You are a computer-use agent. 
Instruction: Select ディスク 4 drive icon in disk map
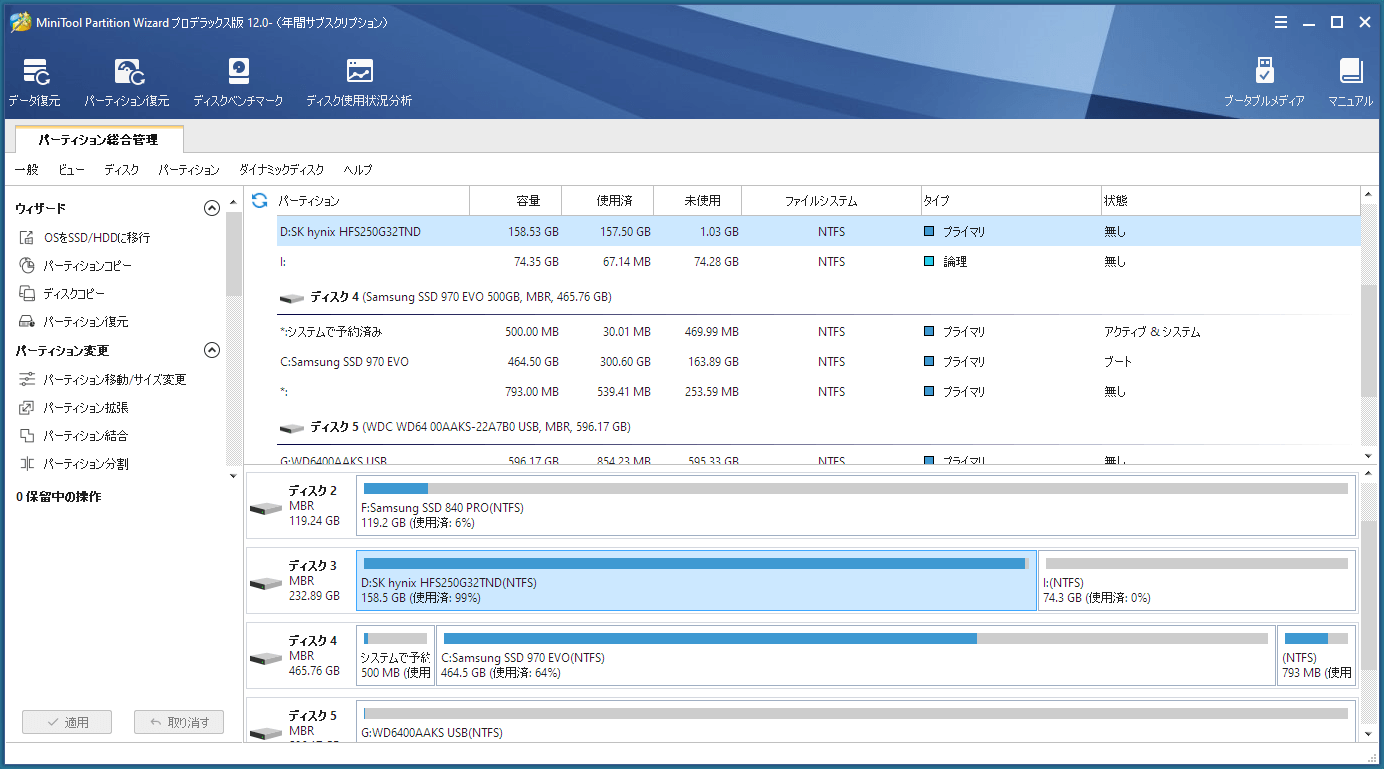pyautogui.click(x=266, y=658)
